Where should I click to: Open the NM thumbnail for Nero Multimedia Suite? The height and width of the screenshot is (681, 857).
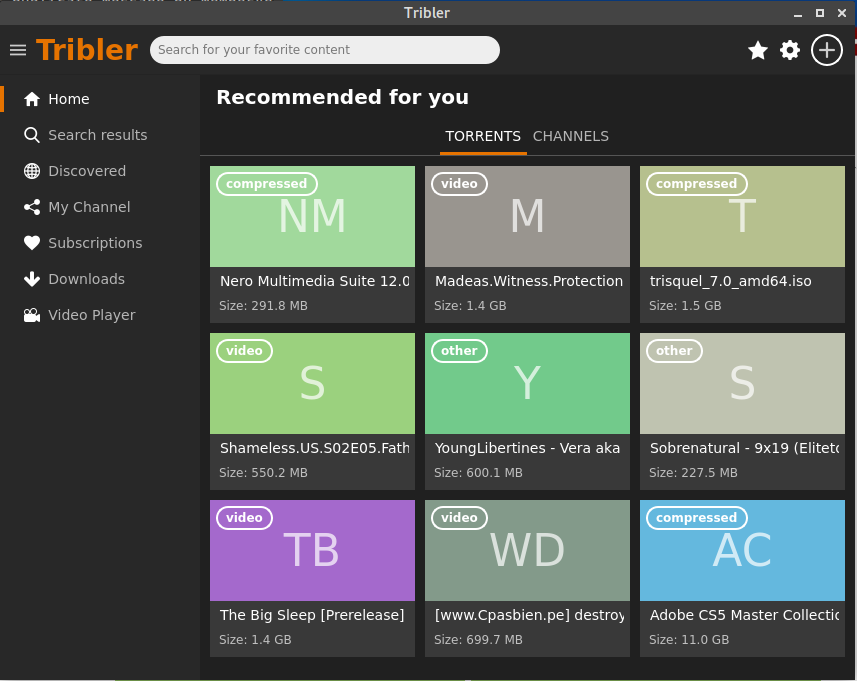(x=312, y=216)
